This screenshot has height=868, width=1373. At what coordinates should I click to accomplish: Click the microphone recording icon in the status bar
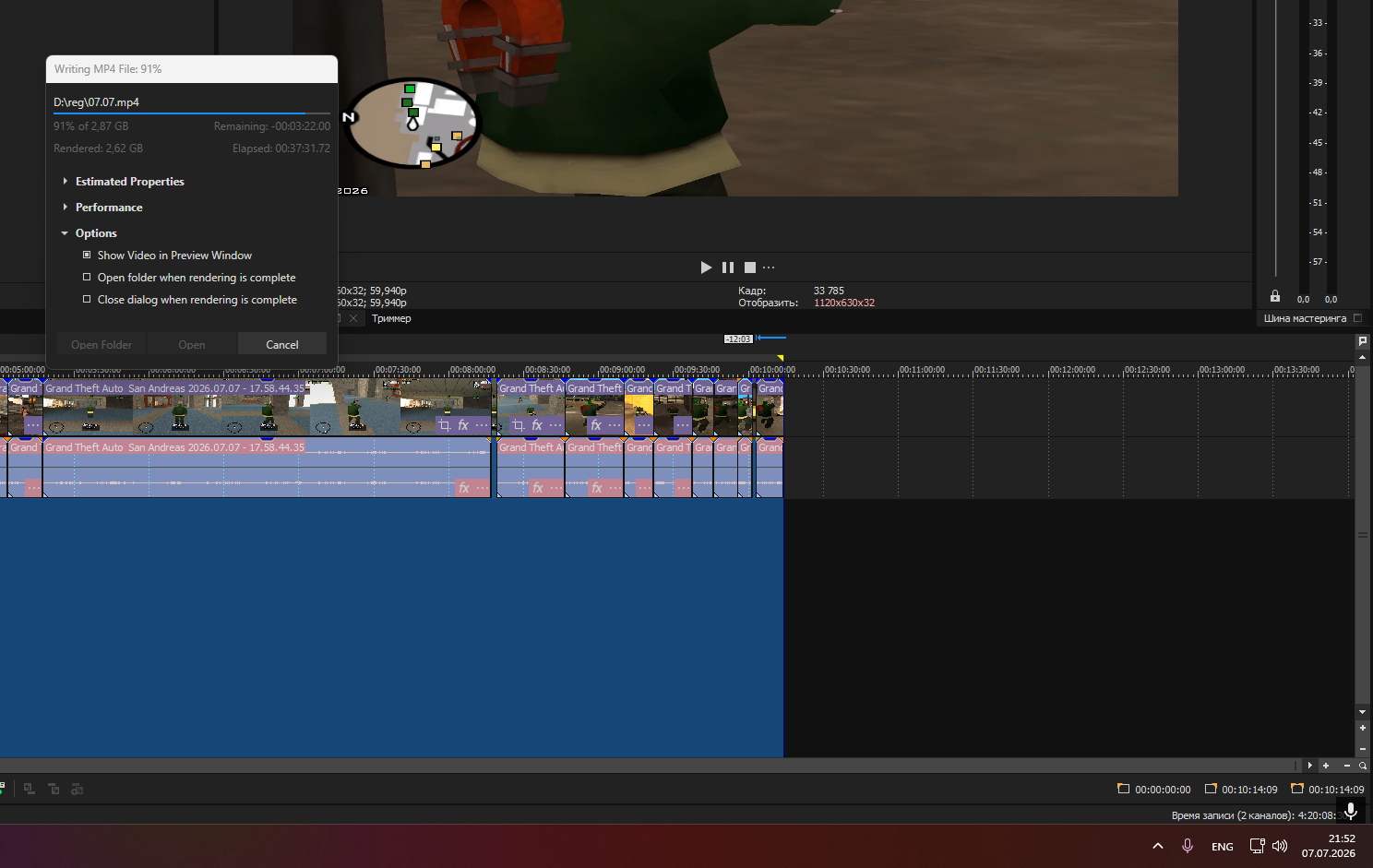[1351, 811]
